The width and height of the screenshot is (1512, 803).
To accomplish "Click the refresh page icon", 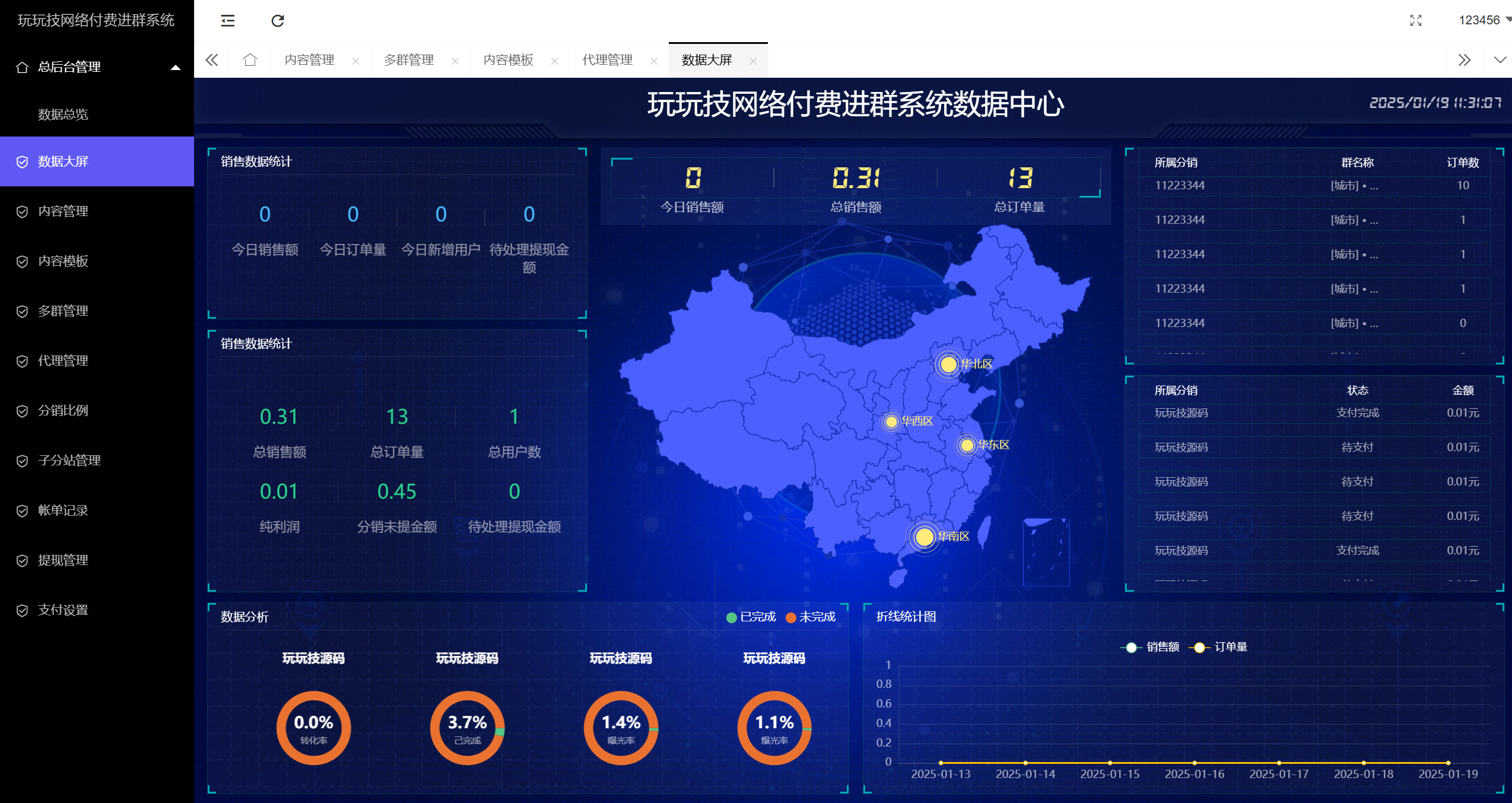I will click(x=278, y=21).
